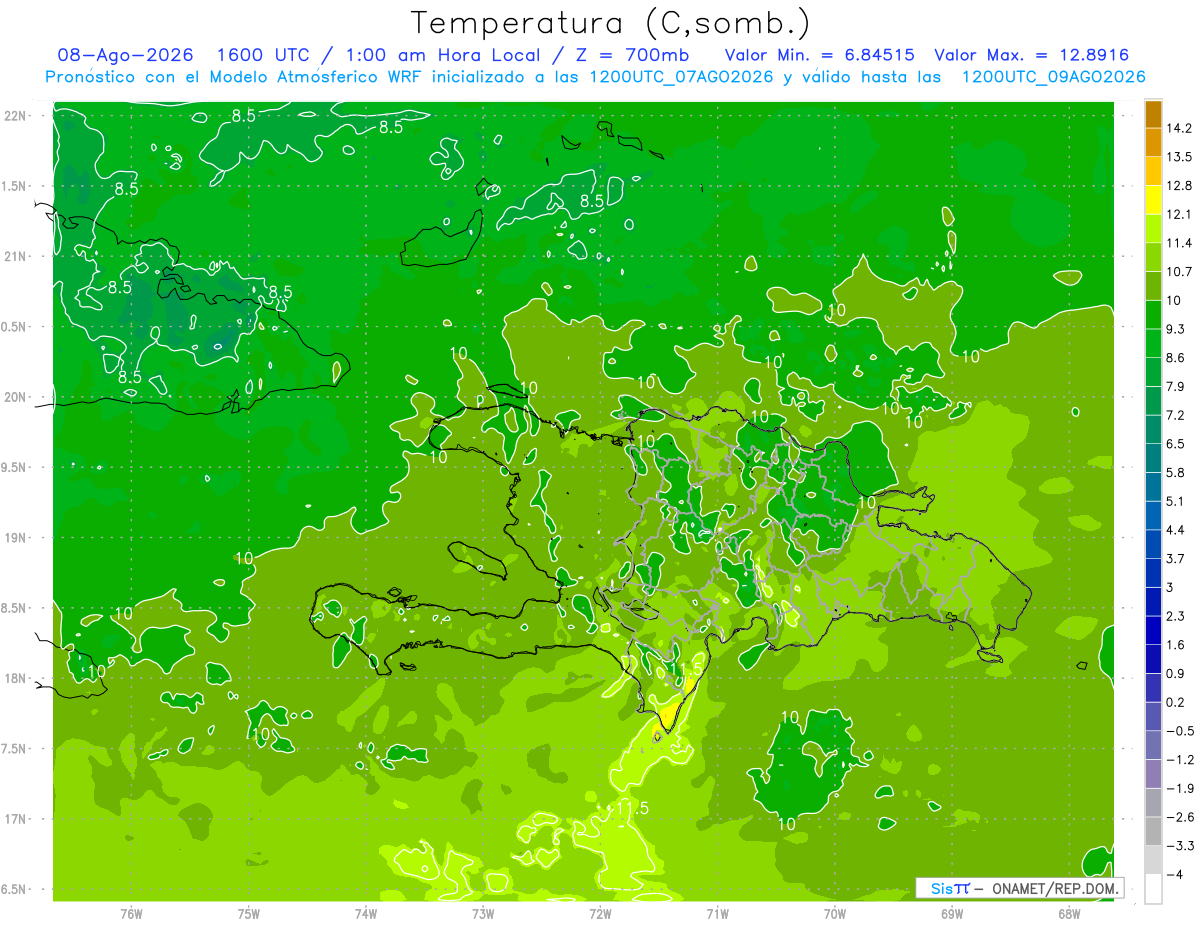
Task: Click the '5.1' colorbar value
Action: pos(1176,502)
